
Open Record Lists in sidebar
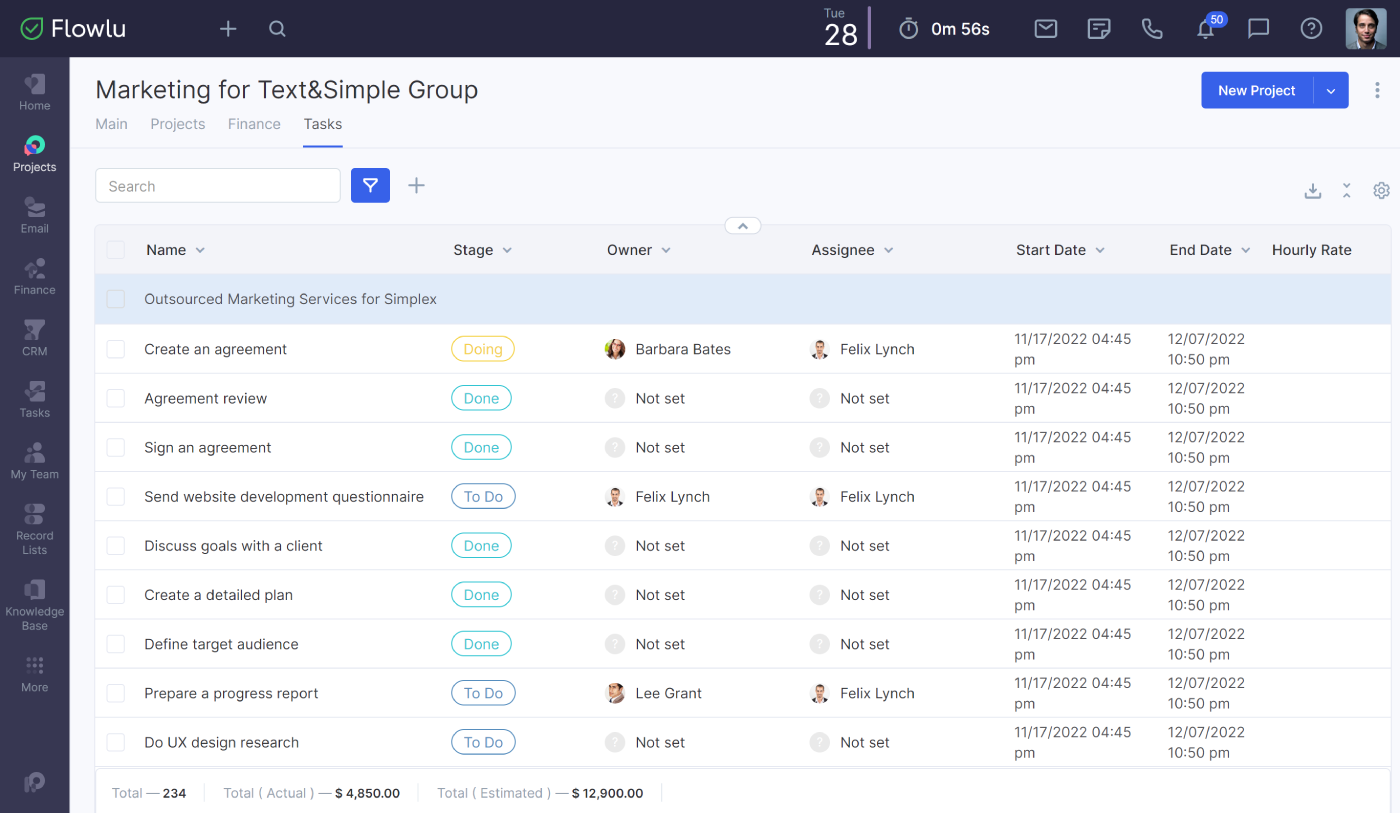[x=35, y=529]
